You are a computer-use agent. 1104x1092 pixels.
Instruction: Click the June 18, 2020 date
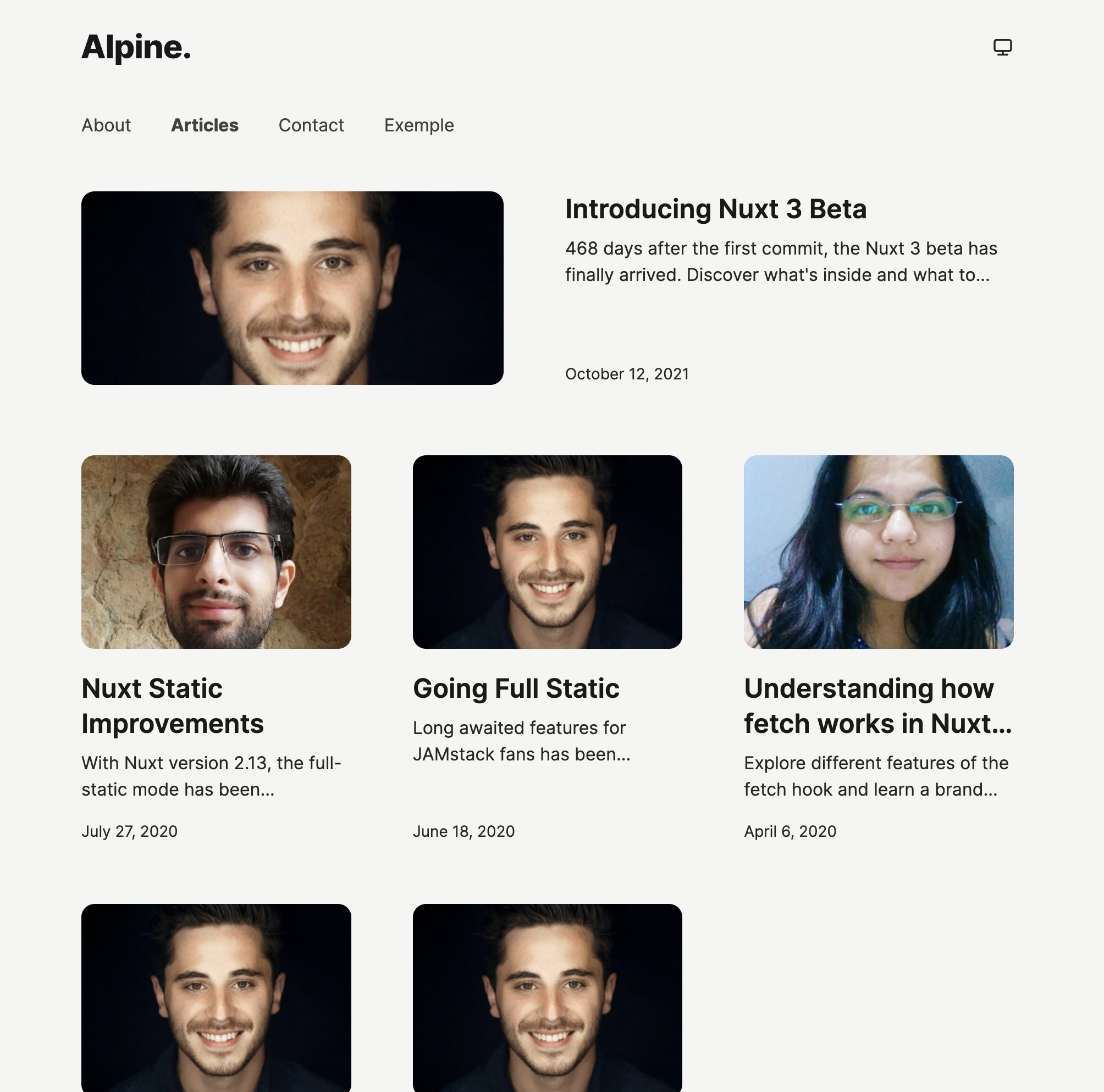tap(463, 831)
